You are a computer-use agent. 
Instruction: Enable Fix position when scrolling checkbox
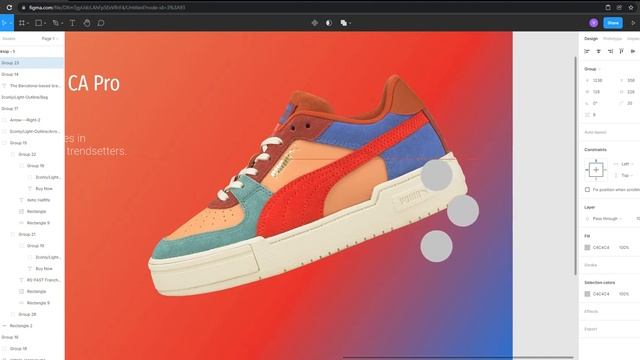click(x=587, y=189)
